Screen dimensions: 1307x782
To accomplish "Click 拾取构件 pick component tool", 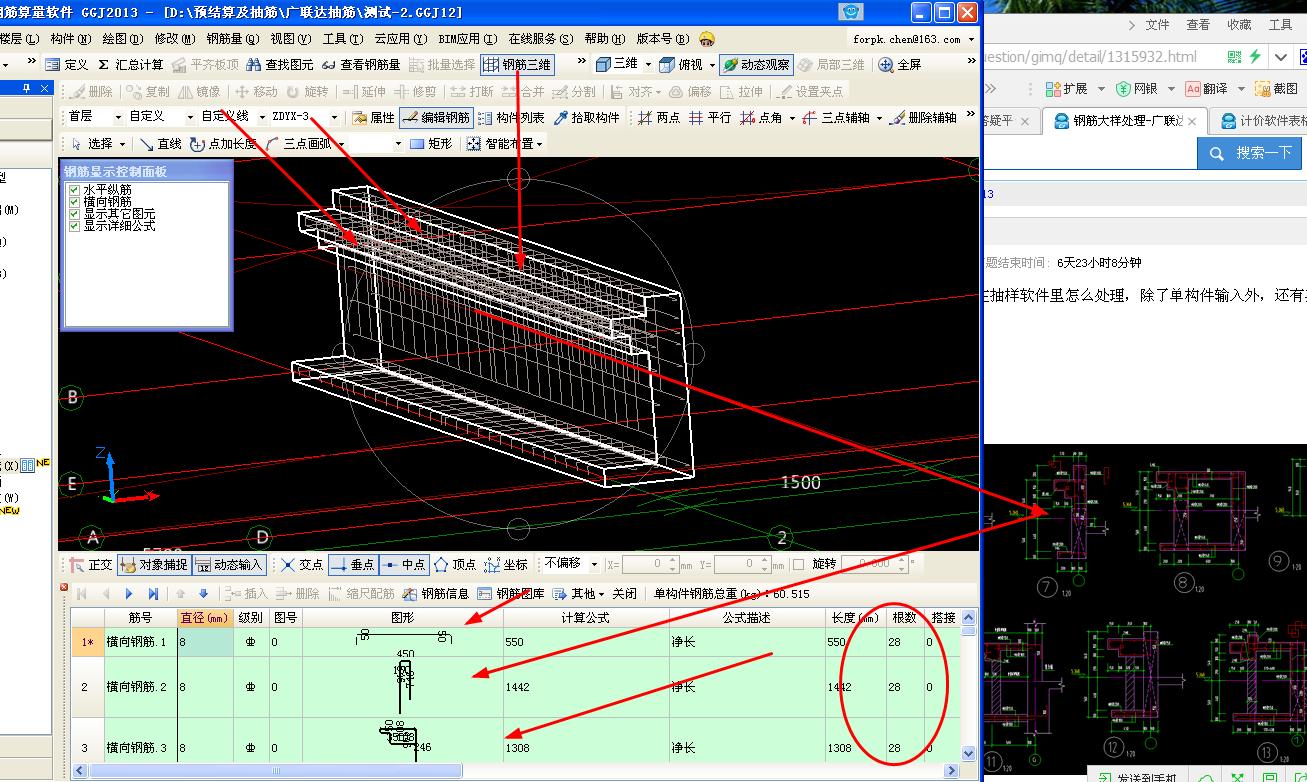I will pyautogui.click(x=586, y=118).
